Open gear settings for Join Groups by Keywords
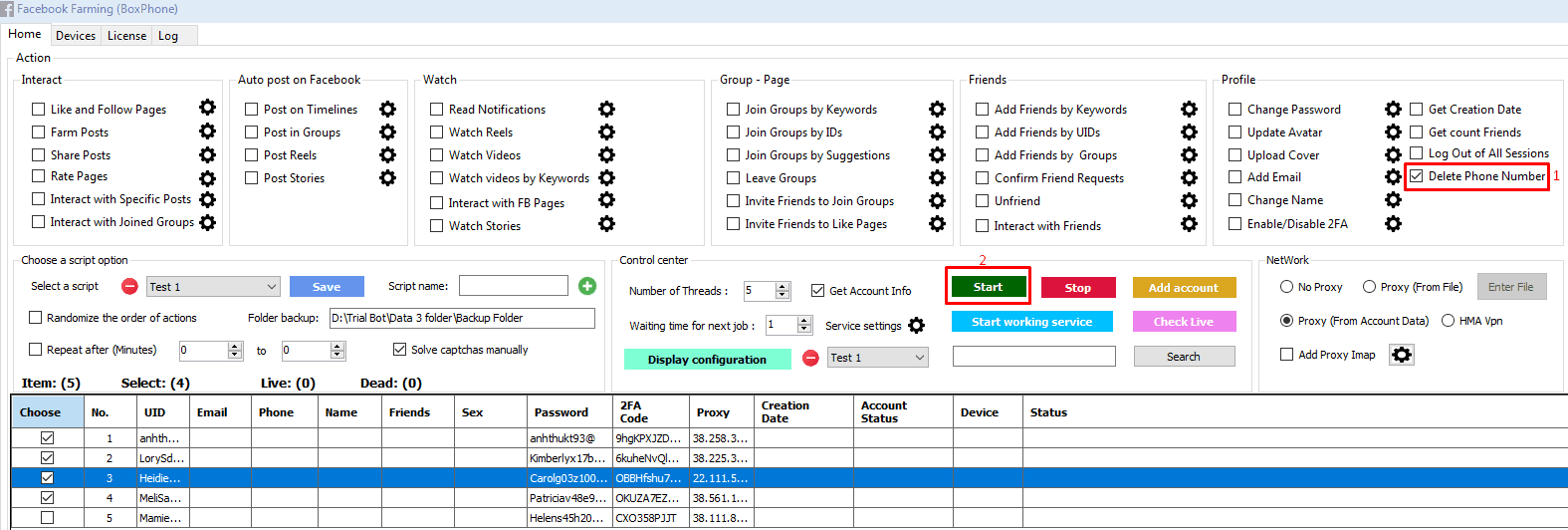The width and height of the screenshot is (1568, 530). 937,110
